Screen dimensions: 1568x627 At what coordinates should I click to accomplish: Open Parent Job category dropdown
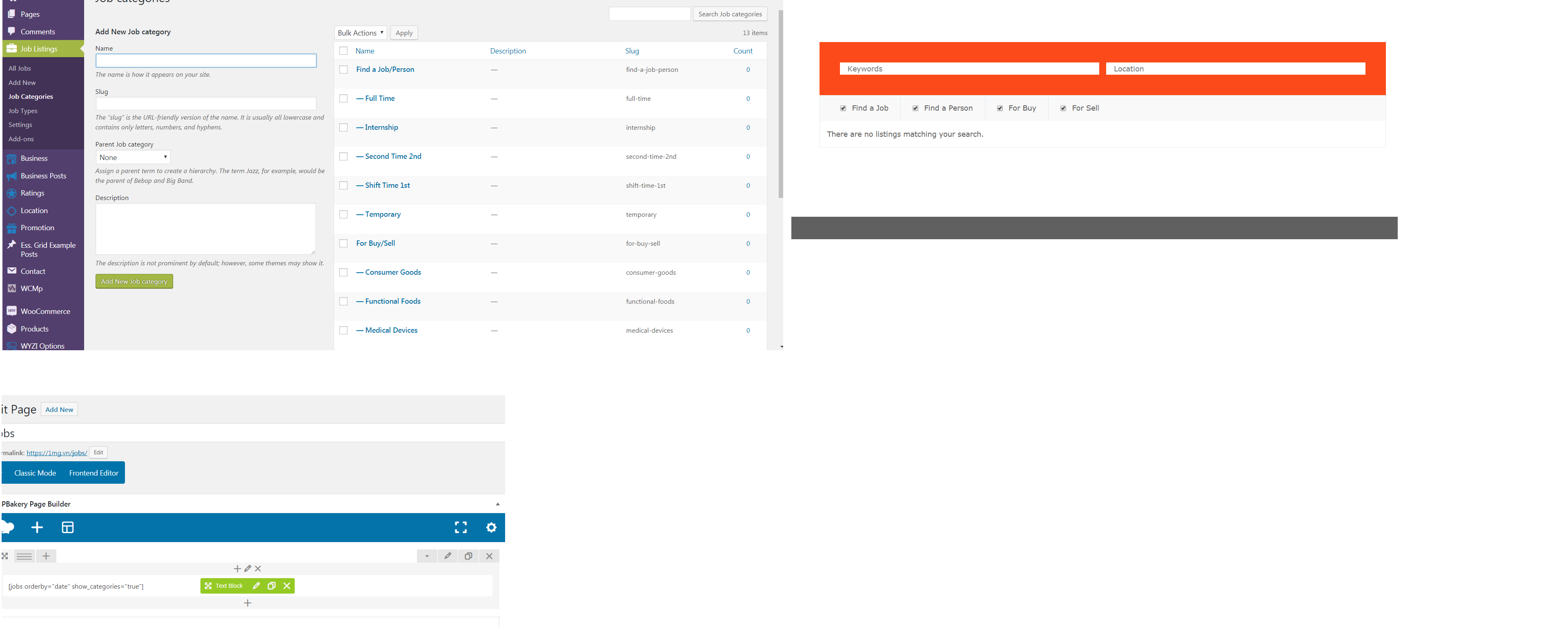pyautogui.click(x=133, y=157)
